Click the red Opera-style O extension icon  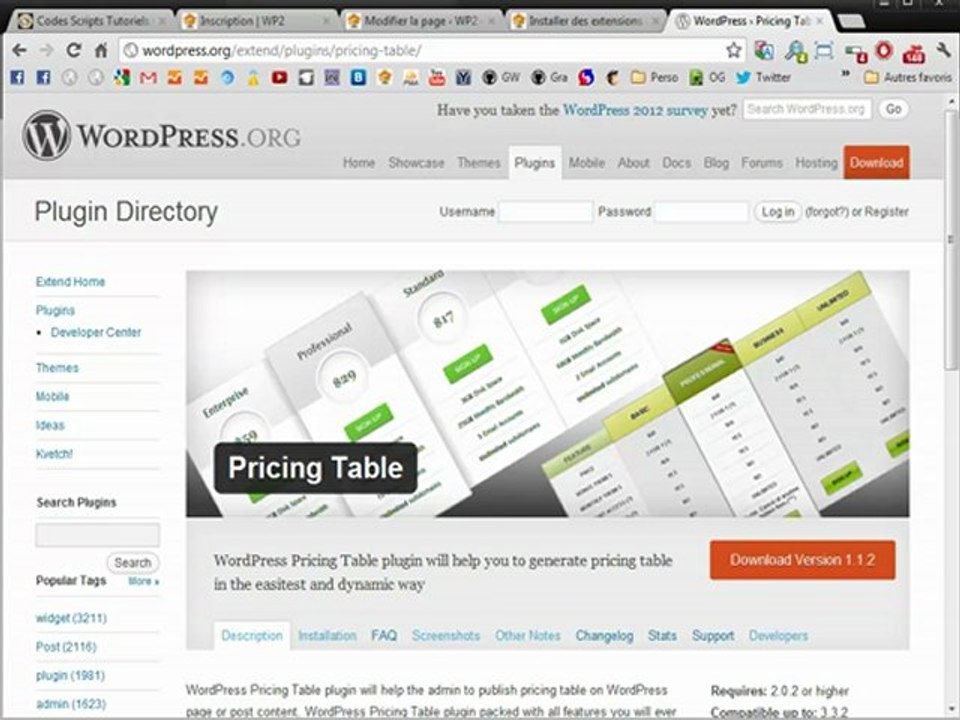[883, 51]
